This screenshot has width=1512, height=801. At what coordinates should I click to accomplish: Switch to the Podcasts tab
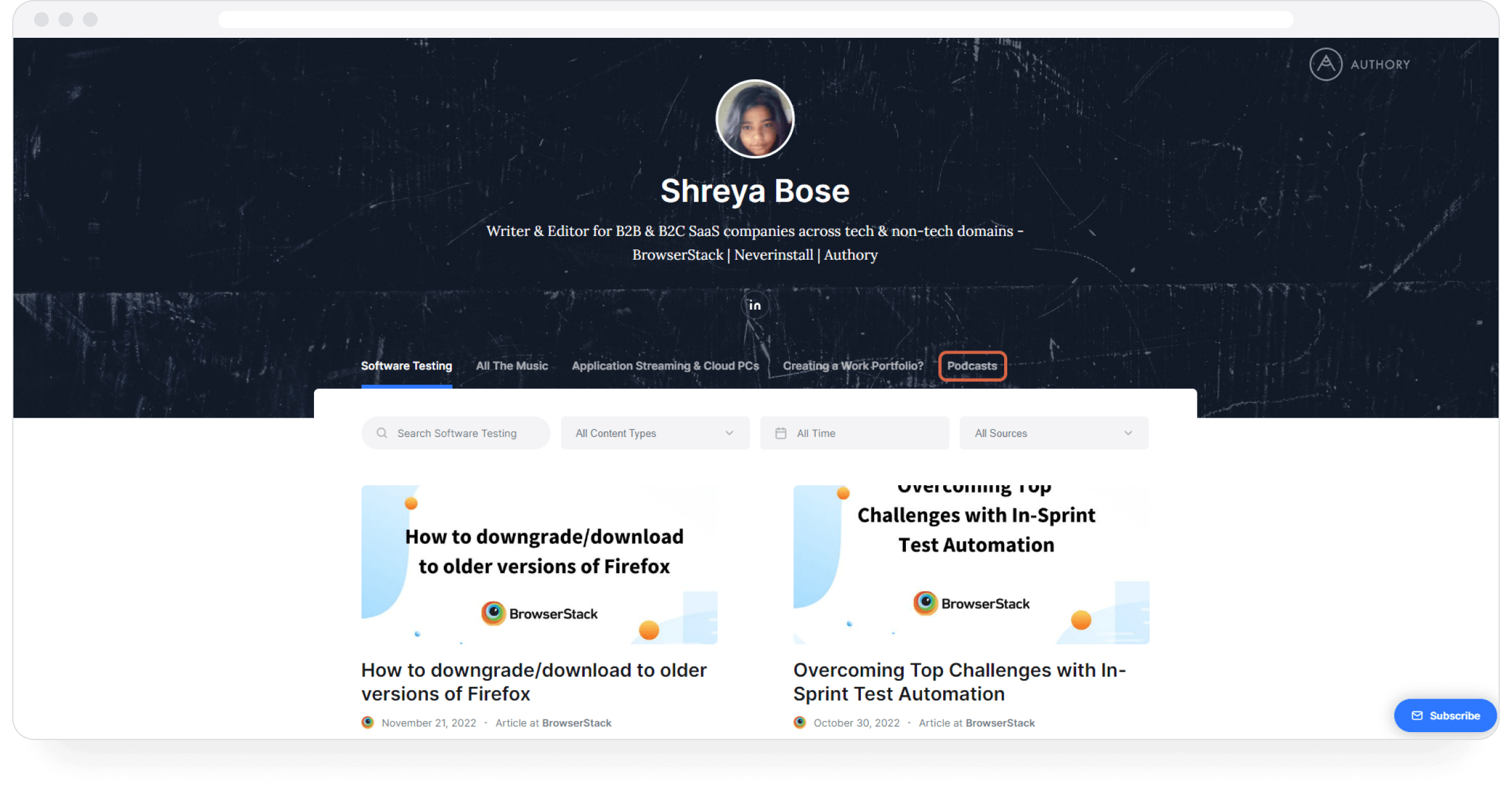(972, 366)
